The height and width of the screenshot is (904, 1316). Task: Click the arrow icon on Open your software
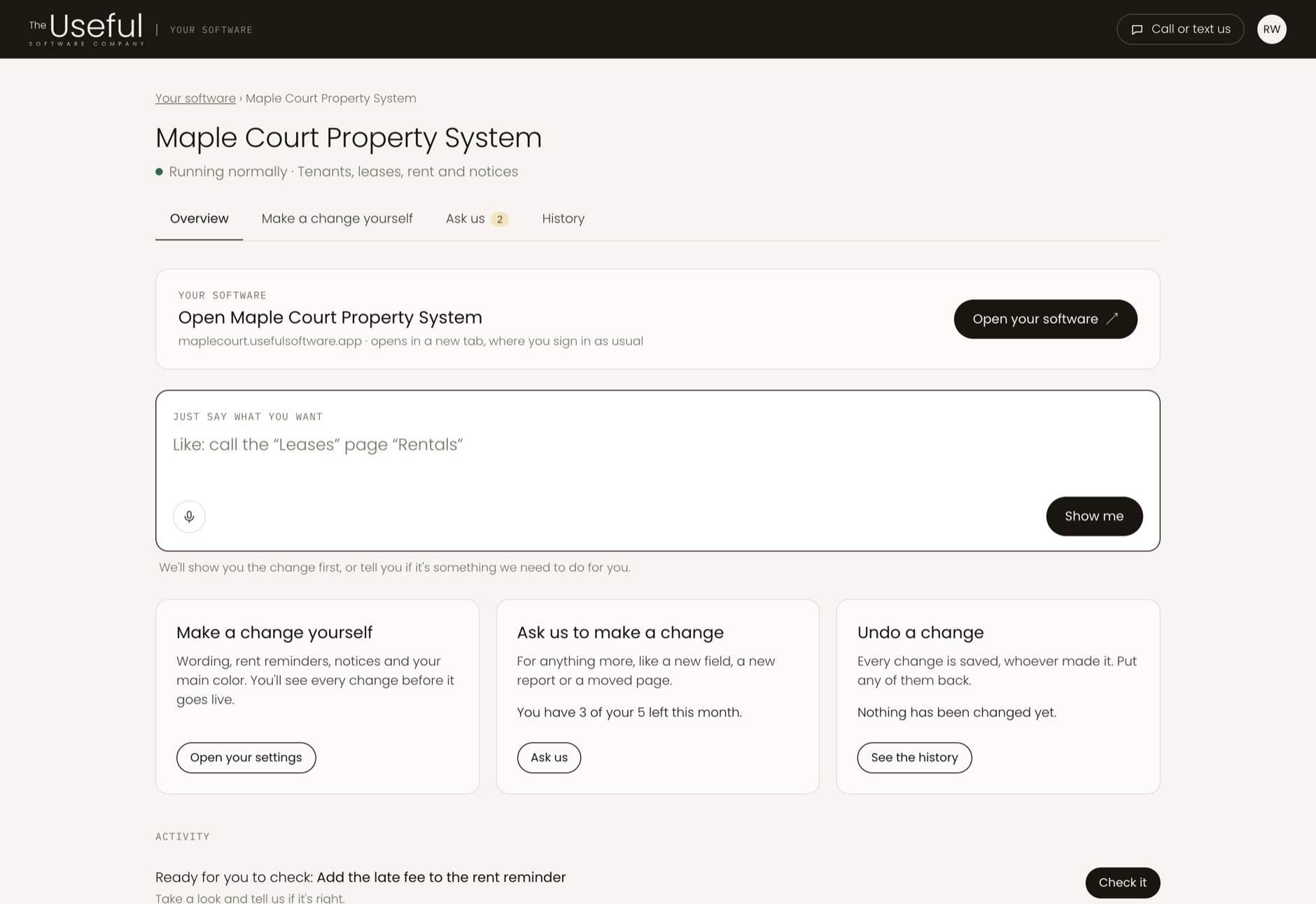pos(1112,318)
